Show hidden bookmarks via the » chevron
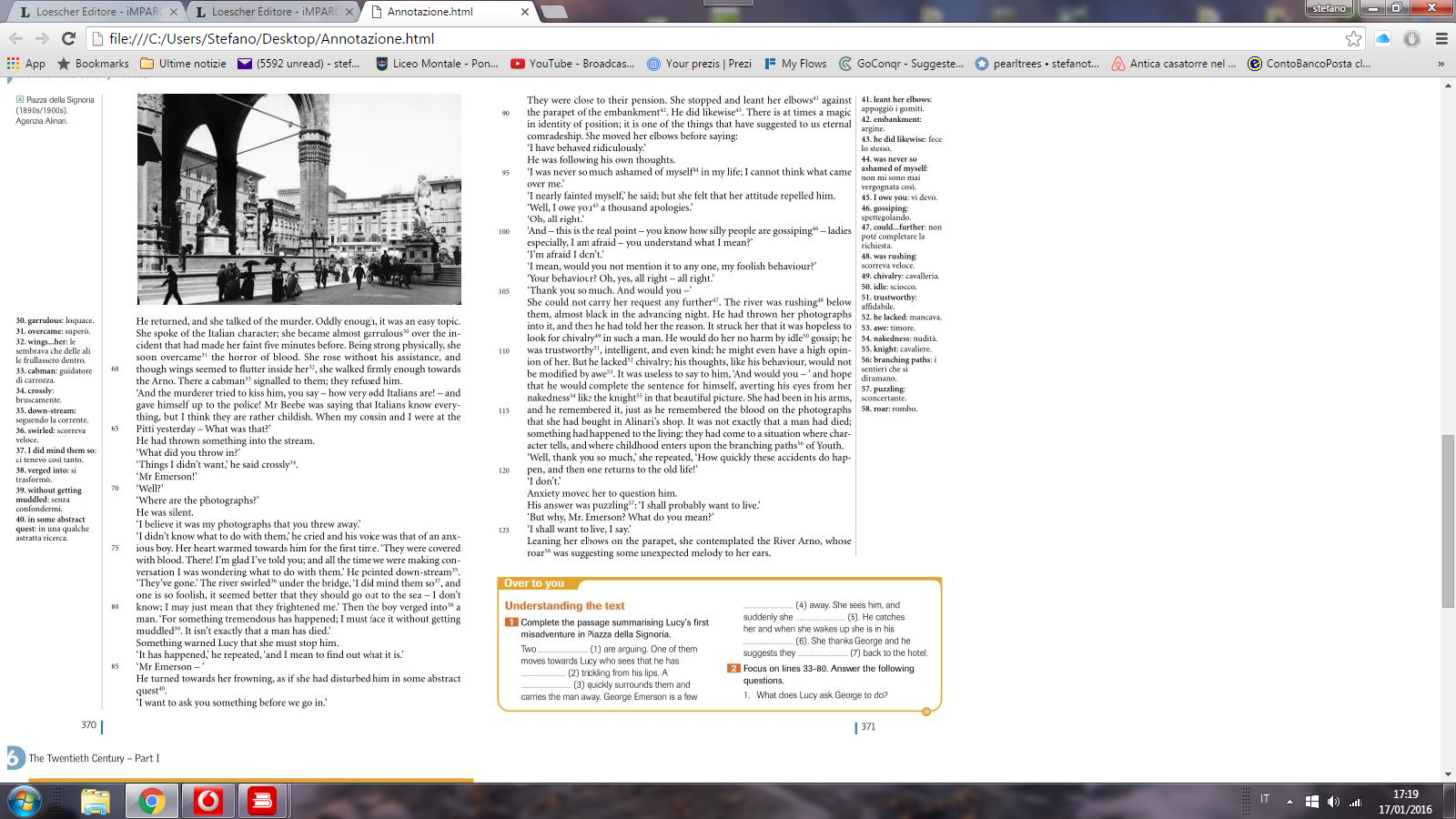This screenshot has height=819, width=1456. tap(1441, 64)
